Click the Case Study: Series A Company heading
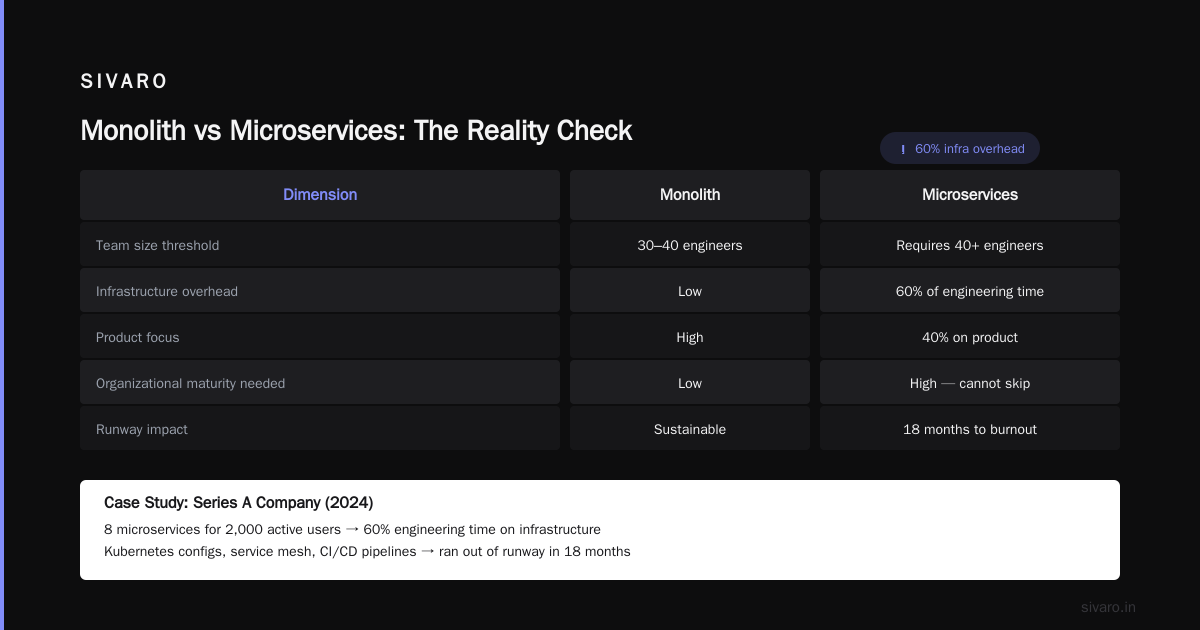This screenshot has height=630, width=1200. [x=239, y=502]
